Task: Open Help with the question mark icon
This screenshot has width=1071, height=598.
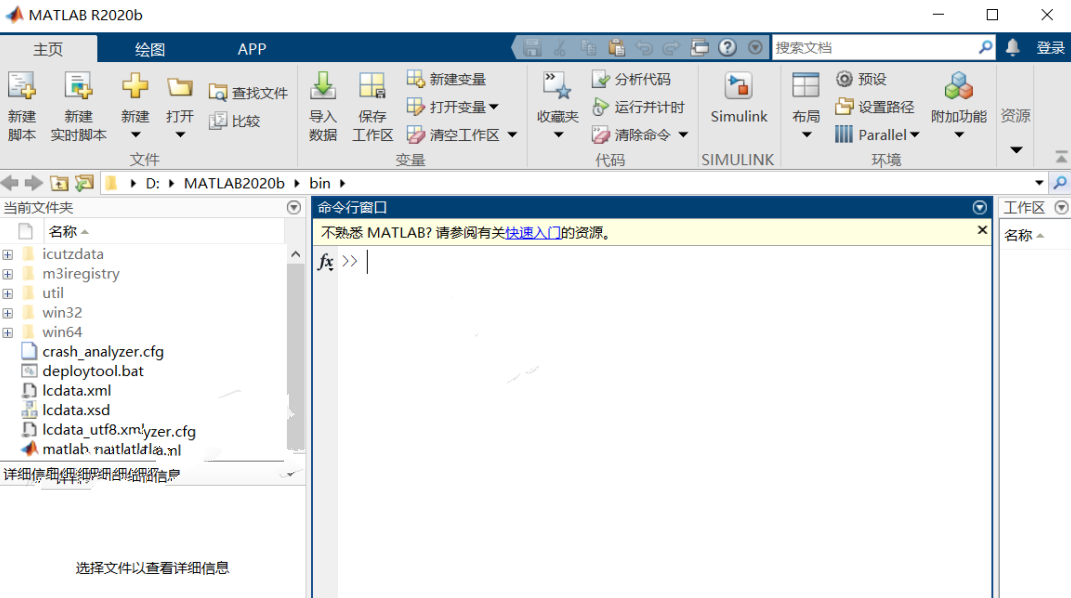Action: click(x=727, y=48)
